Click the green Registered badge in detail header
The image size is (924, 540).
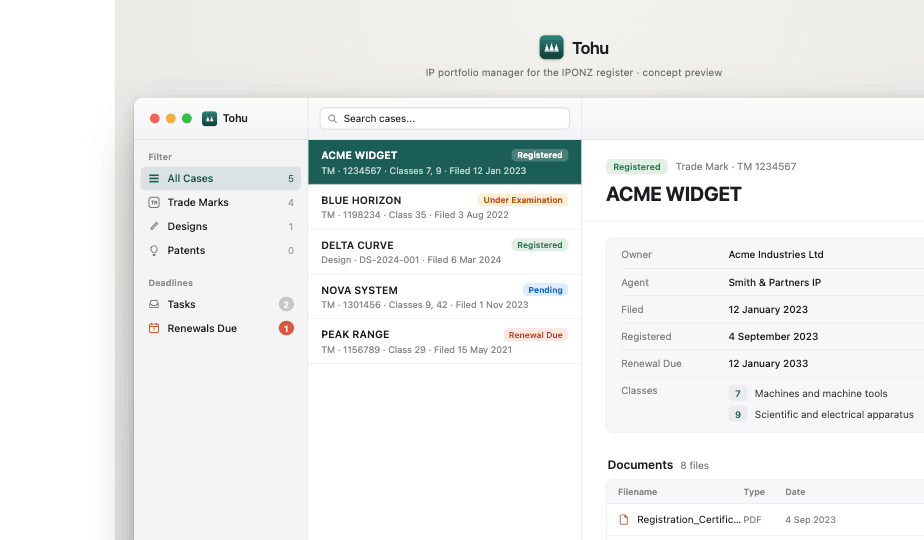point(636,167)
